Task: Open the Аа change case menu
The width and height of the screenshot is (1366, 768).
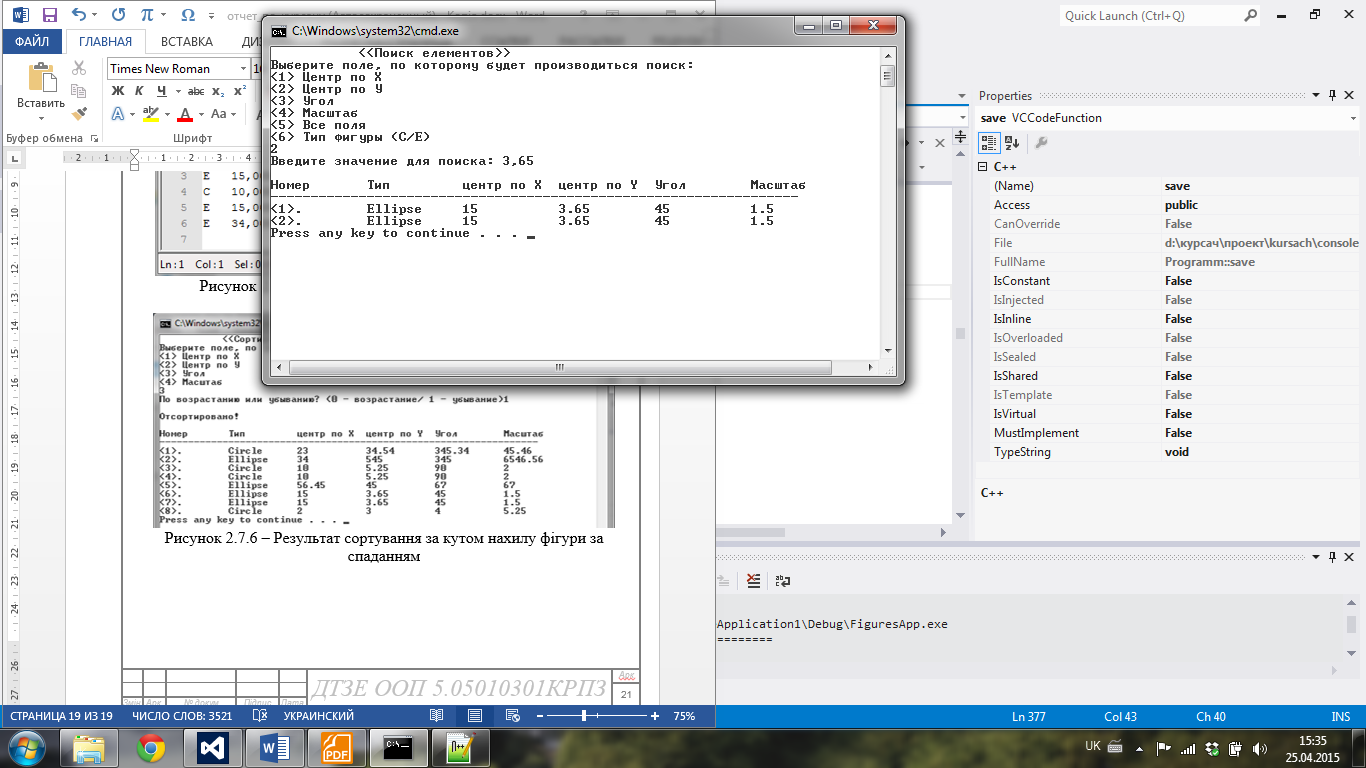Action: pos(222,114)
